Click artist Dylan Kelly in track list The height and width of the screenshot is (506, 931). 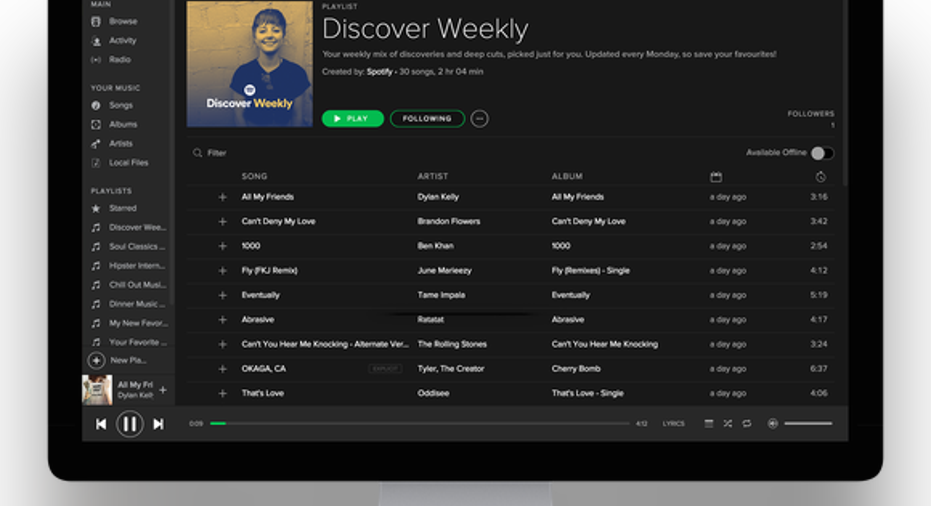[x=438, y=197]
